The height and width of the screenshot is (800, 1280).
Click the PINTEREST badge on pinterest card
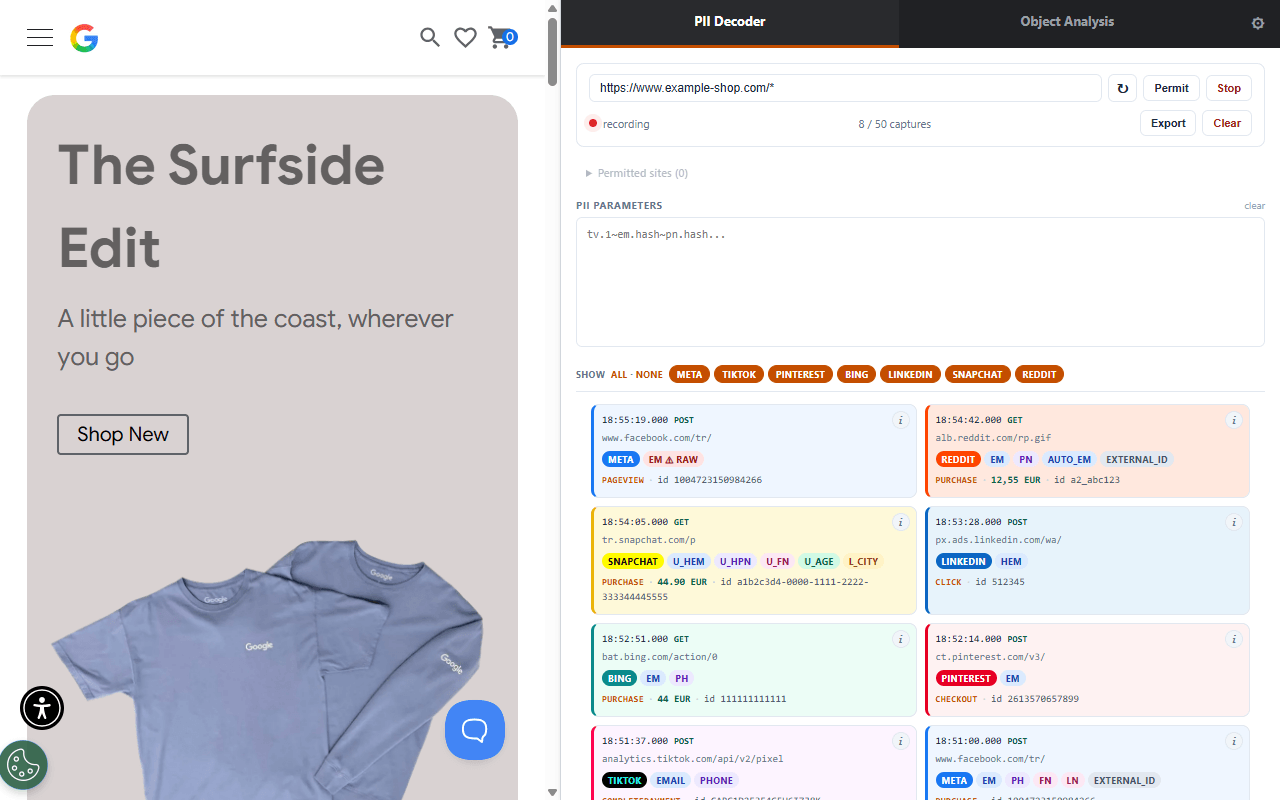[966, 678]
